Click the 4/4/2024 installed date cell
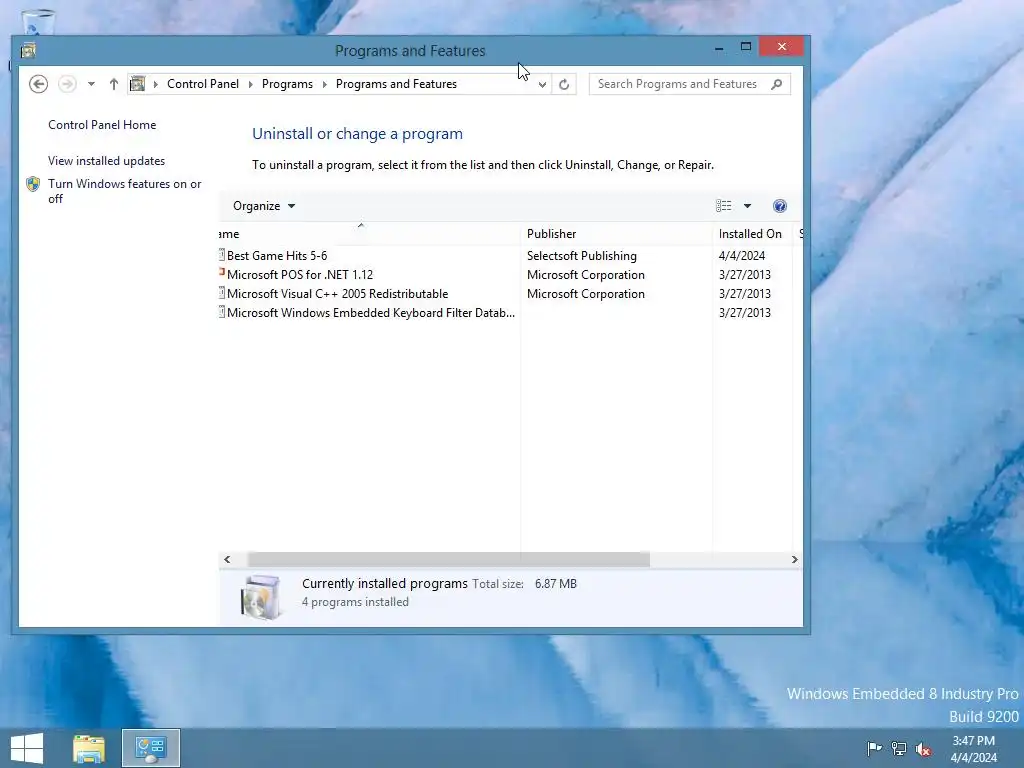This screenshot has height=768, width=1024. coord(742,256)
